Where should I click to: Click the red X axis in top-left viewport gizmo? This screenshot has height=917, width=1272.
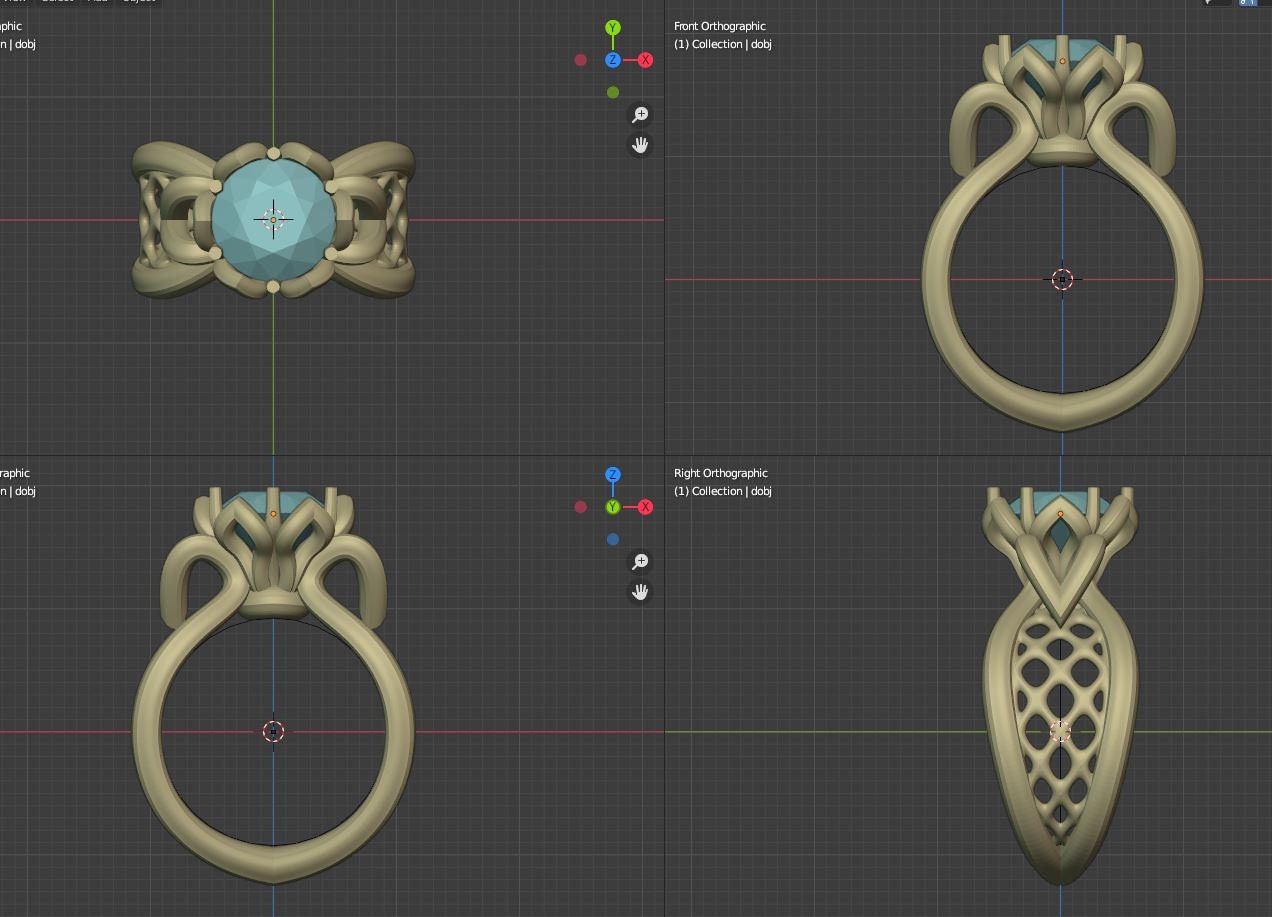[645, 60]
